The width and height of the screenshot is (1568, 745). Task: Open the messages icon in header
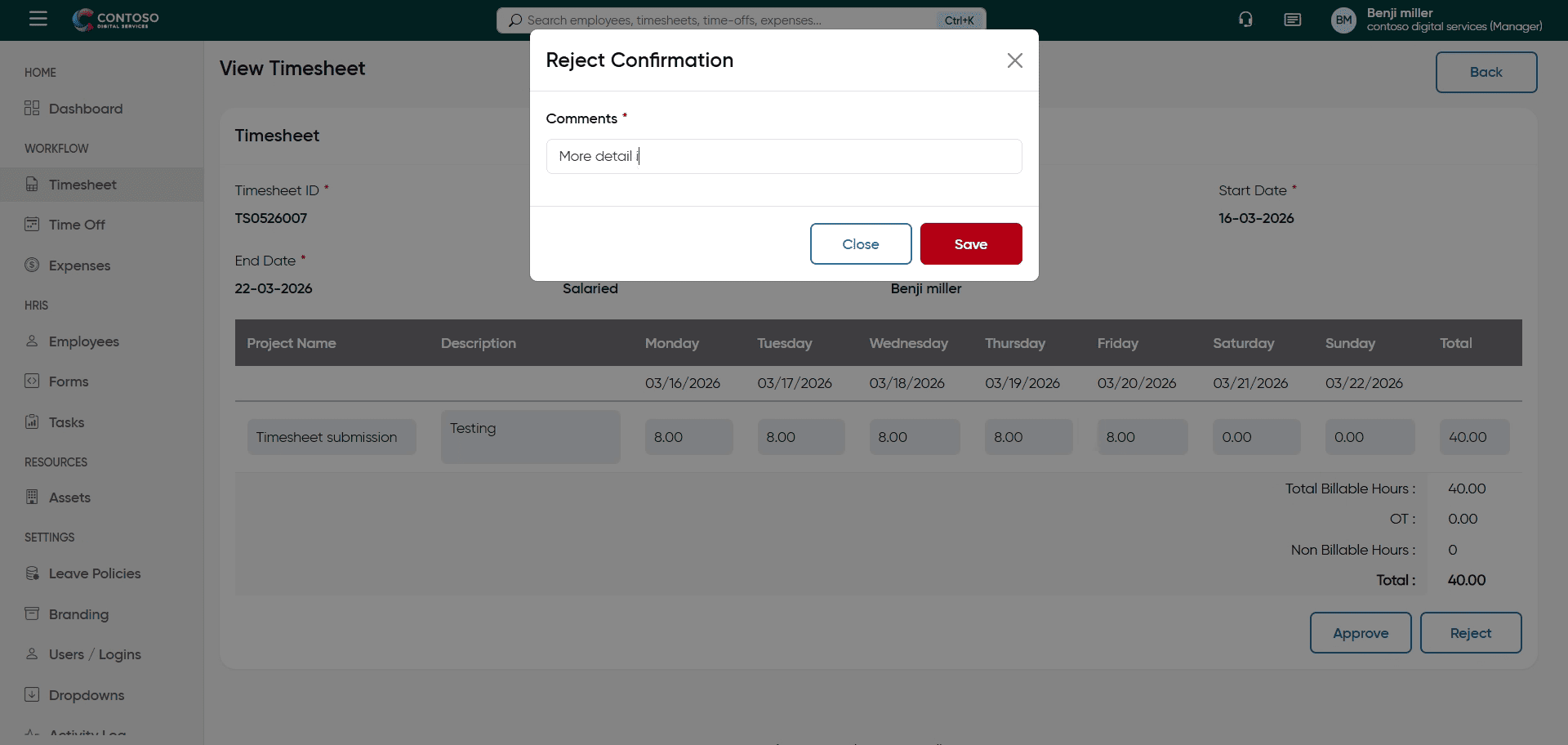click(x=1292, y=20)
